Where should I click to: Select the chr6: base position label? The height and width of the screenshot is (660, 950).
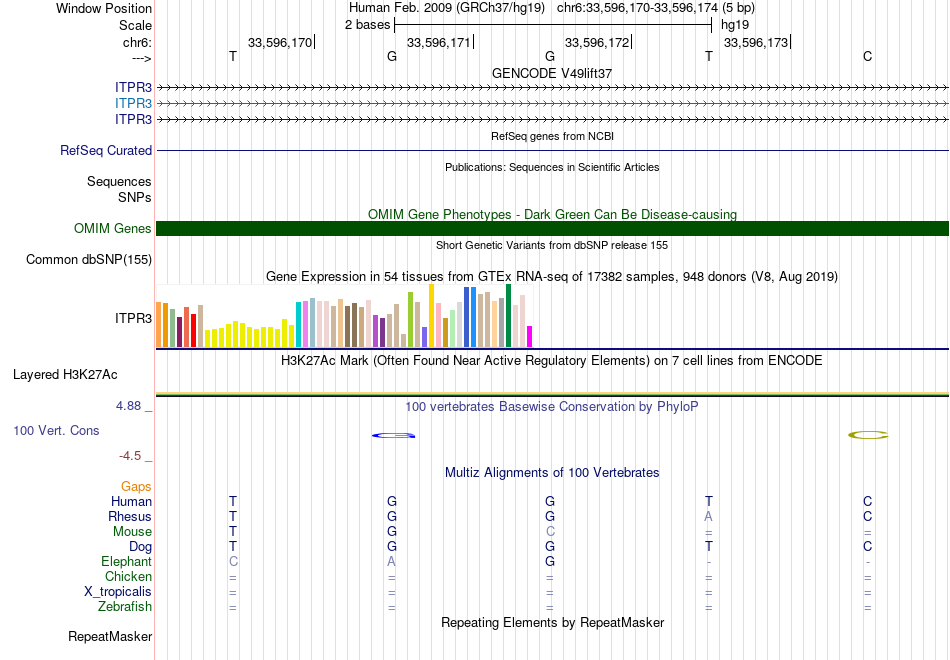click(137, 42)
